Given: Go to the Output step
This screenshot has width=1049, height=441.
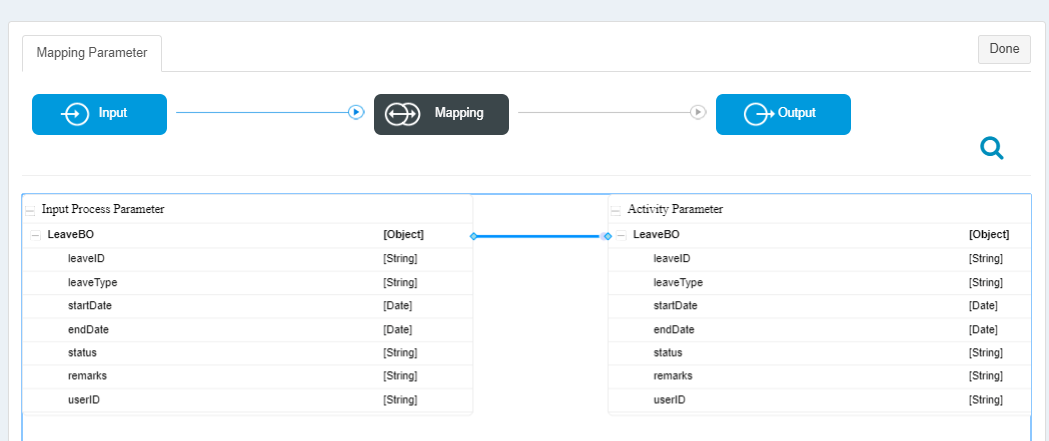Looking at the screenshot, I should tap(783, 114).
